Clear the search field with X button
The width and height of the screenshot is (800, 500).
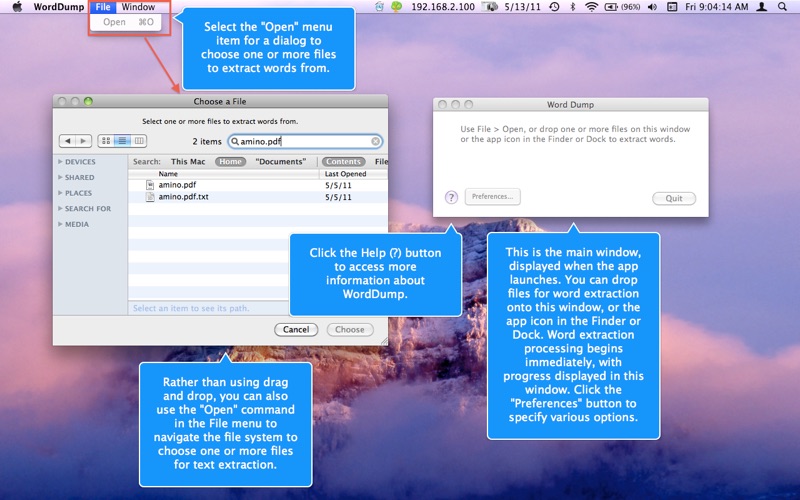375,141
